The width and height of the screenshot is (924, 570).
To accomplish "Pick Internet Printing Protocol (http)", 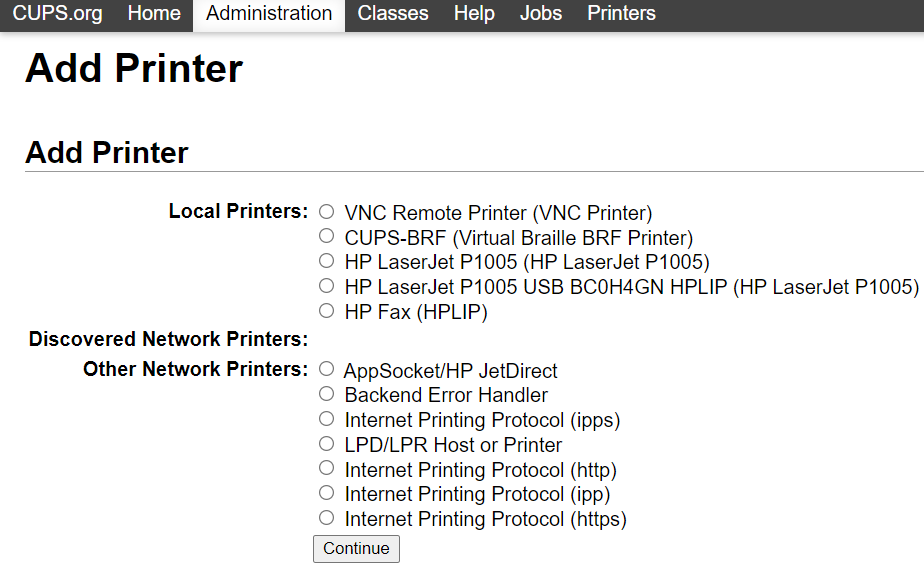I will pyautogui.click(x=326, y=469).
